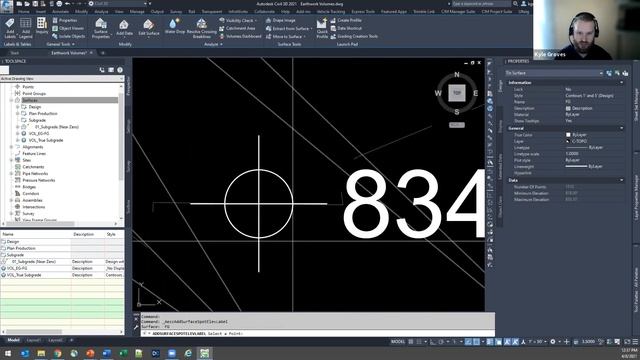Screen dimensions: 640x360
Task: Open the Active Drawing View dropdown
Action: click(x=62, y=78)
